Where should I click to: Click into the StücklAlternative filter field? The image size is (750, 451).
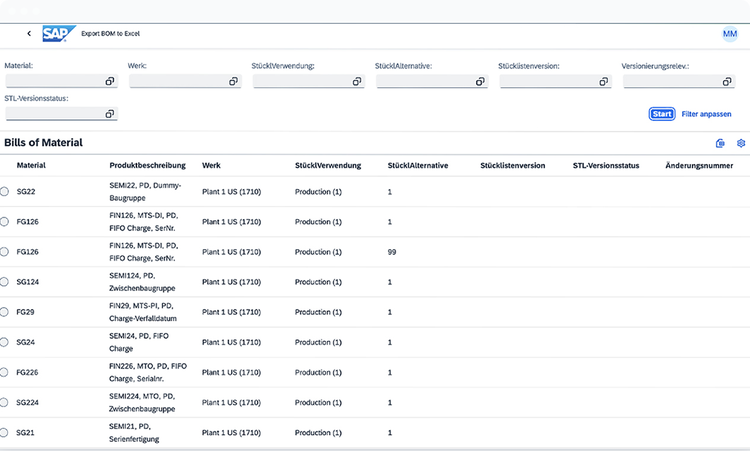coord(432,82)
